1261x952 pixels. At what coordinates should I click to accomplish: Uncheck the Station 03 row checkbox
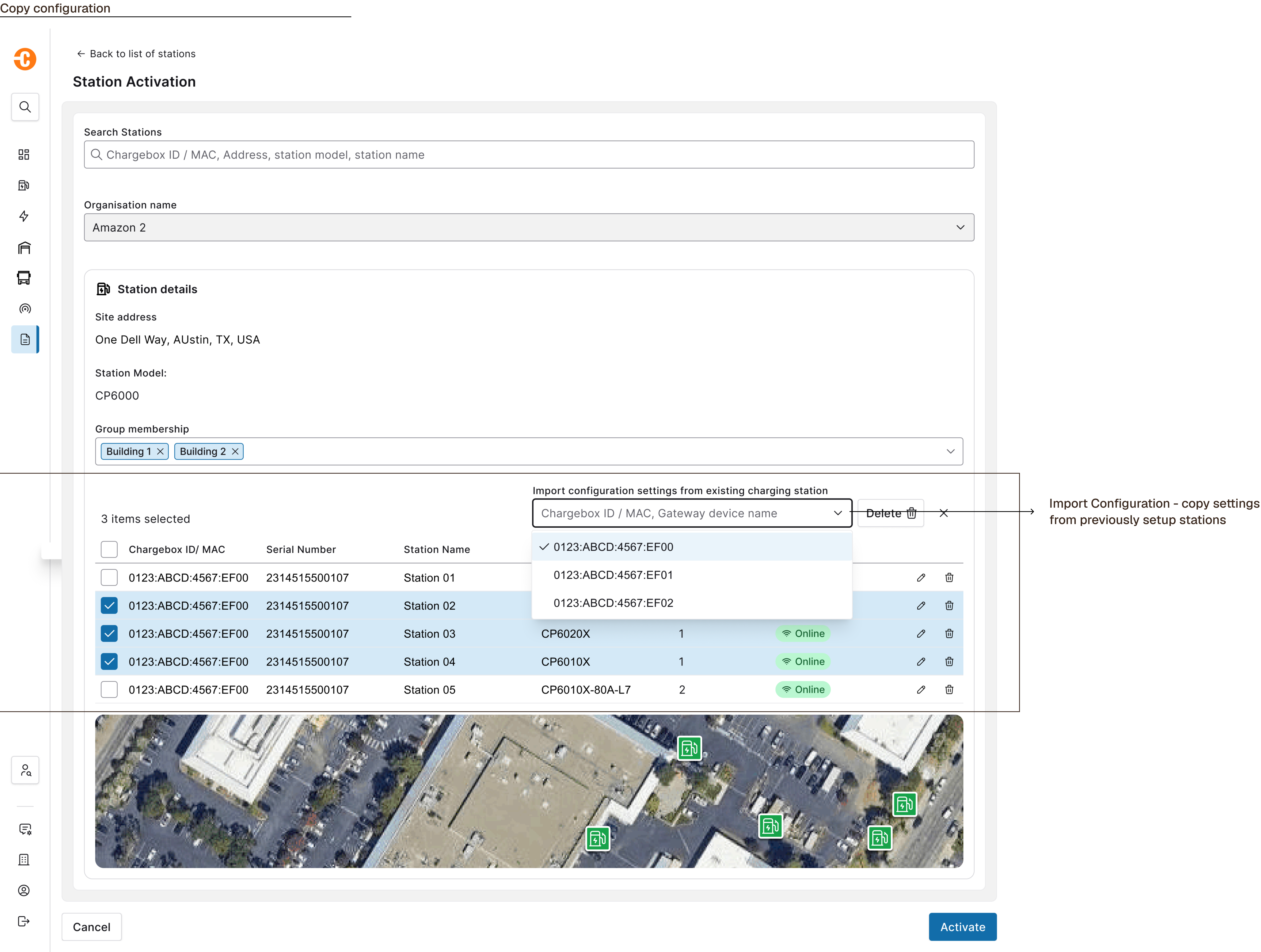(x=109, y=633)
